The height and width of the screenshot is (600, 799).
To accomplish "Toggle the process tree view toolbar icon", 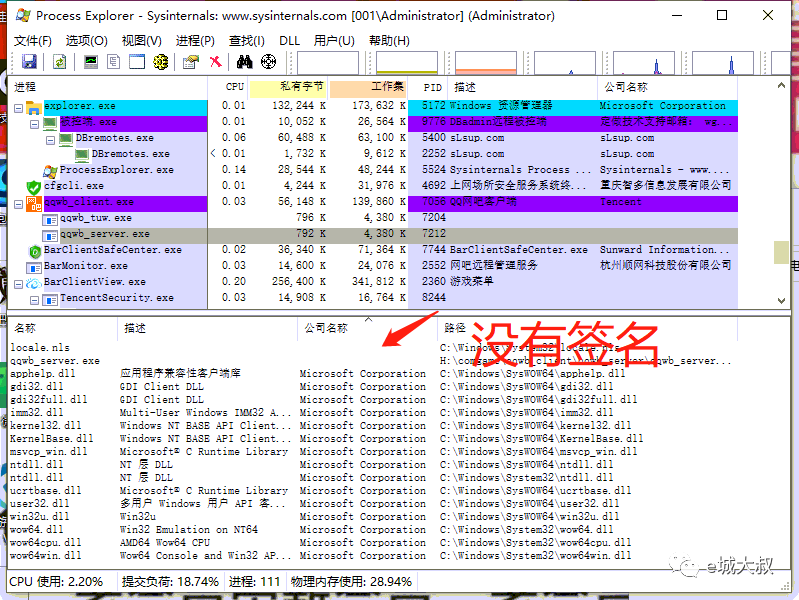I will pos(114,62).
